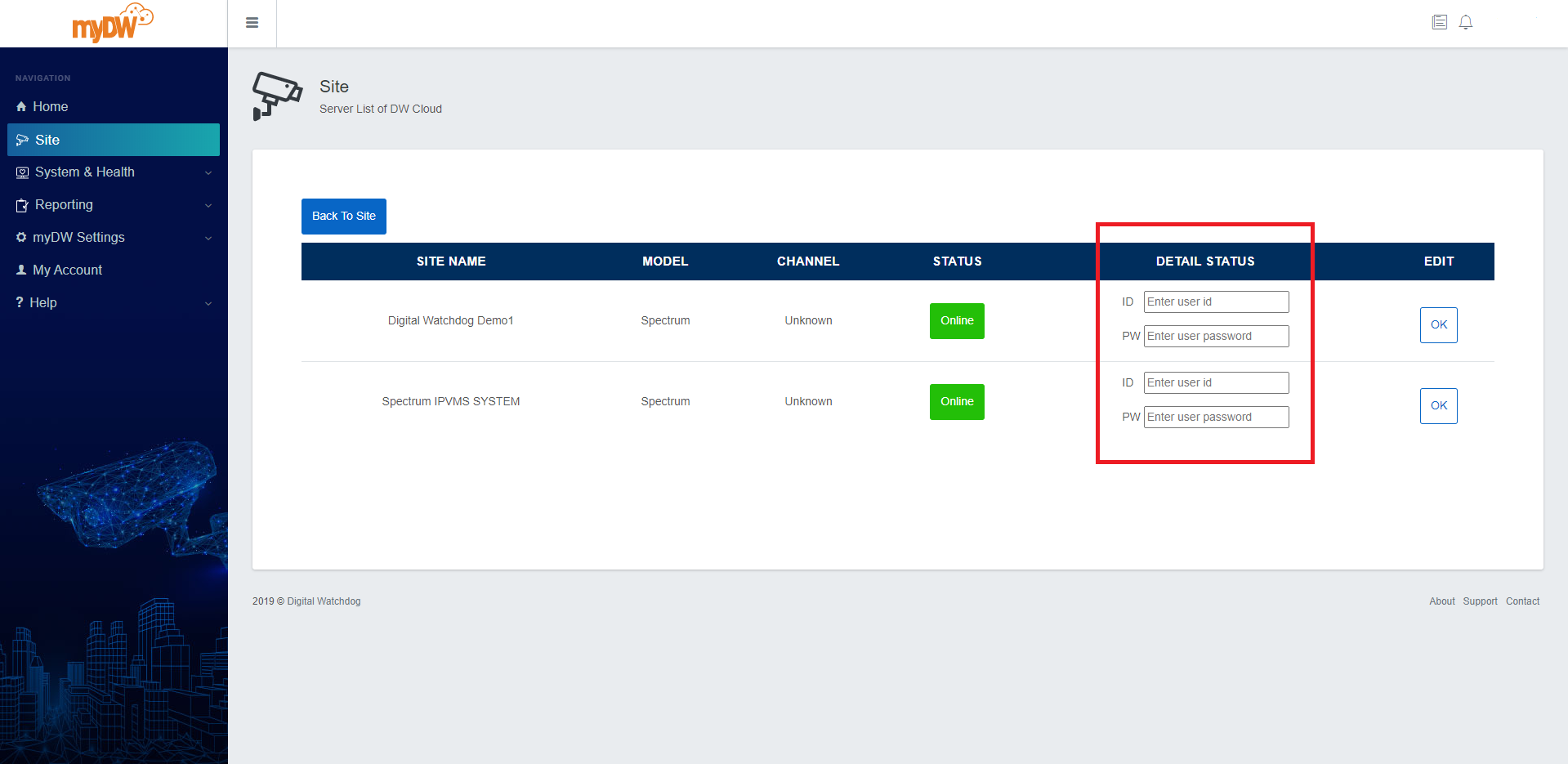Select Site in navigation
Image resolution: width=1568 pixels, height=764 pixels.
tap(114, 140)
